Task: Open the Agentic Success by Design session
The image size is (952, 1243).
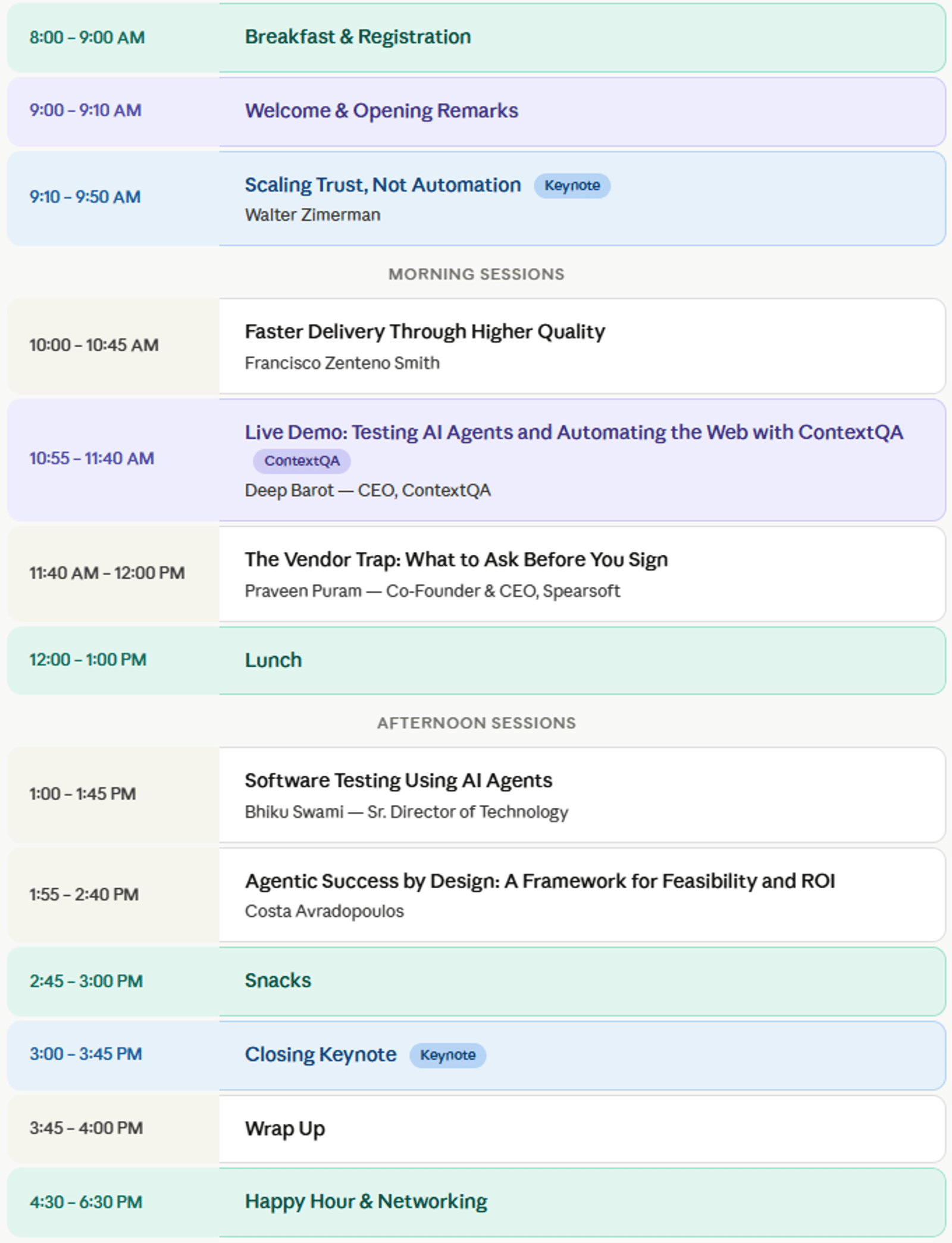Action: [540, 881]
